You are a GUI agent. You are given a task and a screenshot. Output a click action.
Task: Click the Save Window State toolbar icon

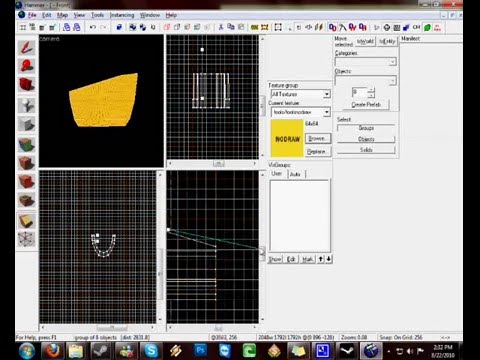click(x=77, y=27)
